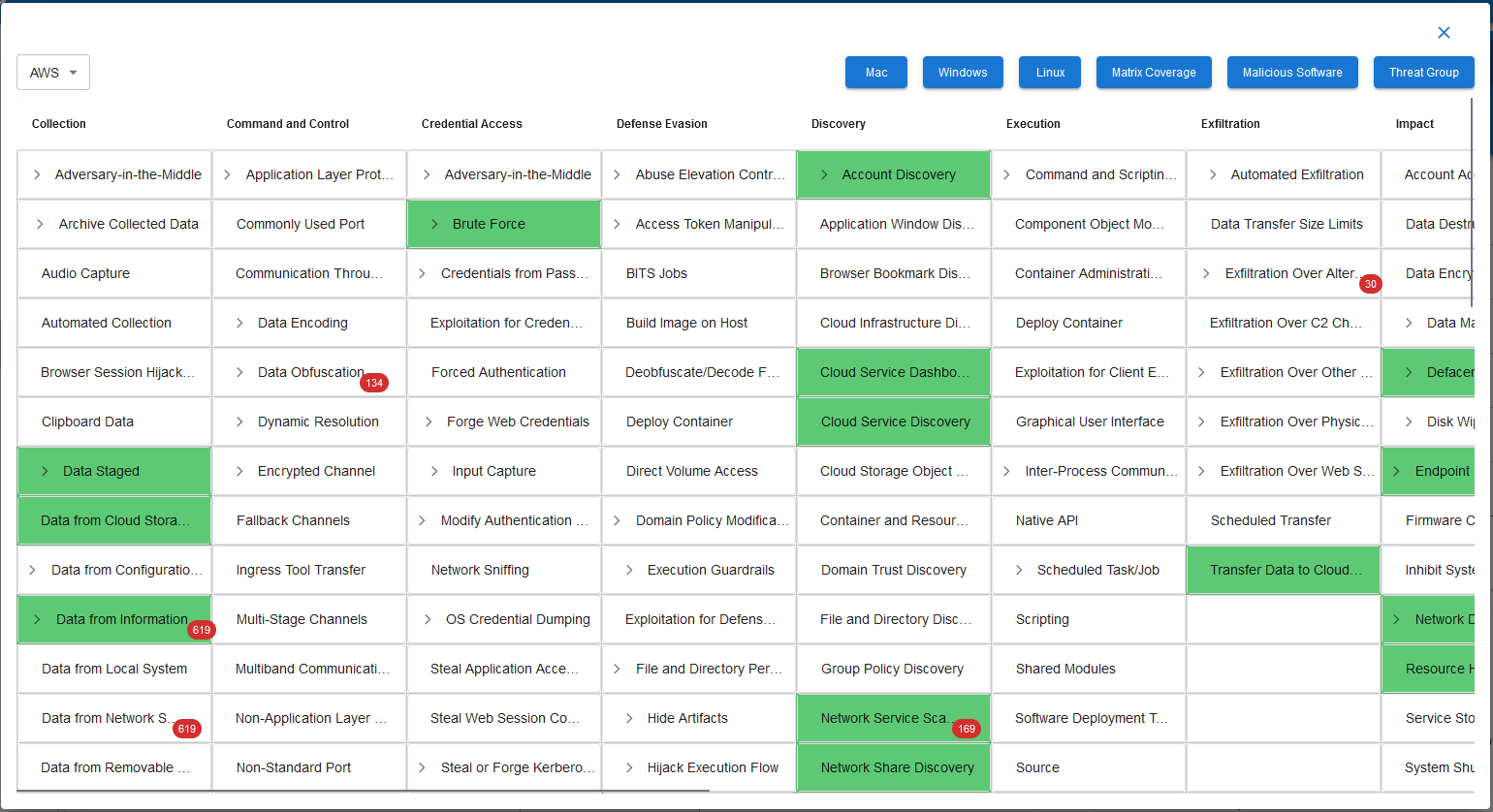The height and width of the screenshot is (812, 1493).
Task: Close the matrix dialog with X icon
Action: point(1444,33)
